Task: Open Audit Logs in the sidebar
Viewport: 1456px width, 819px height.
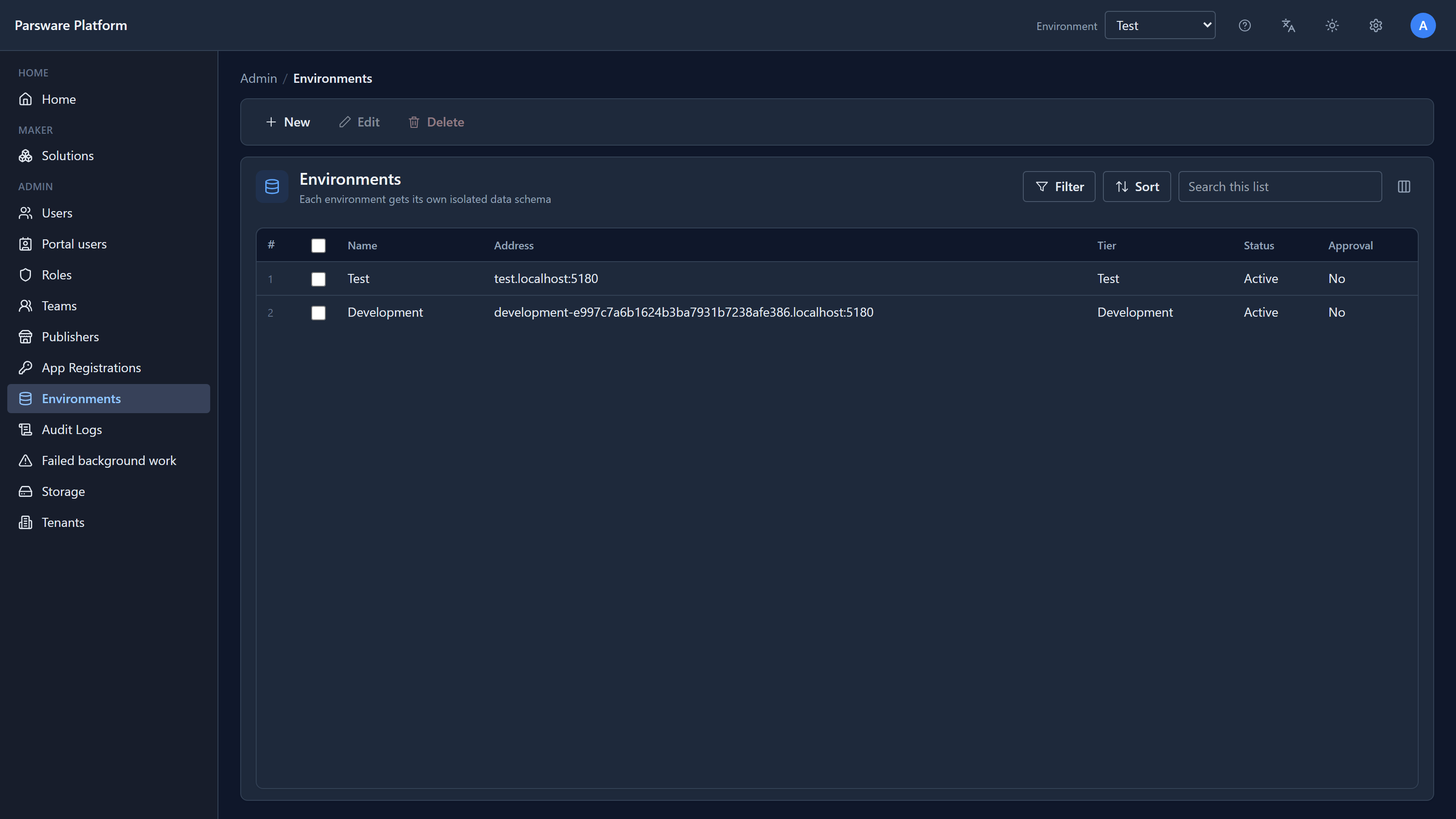Action: tap(109, 430)
